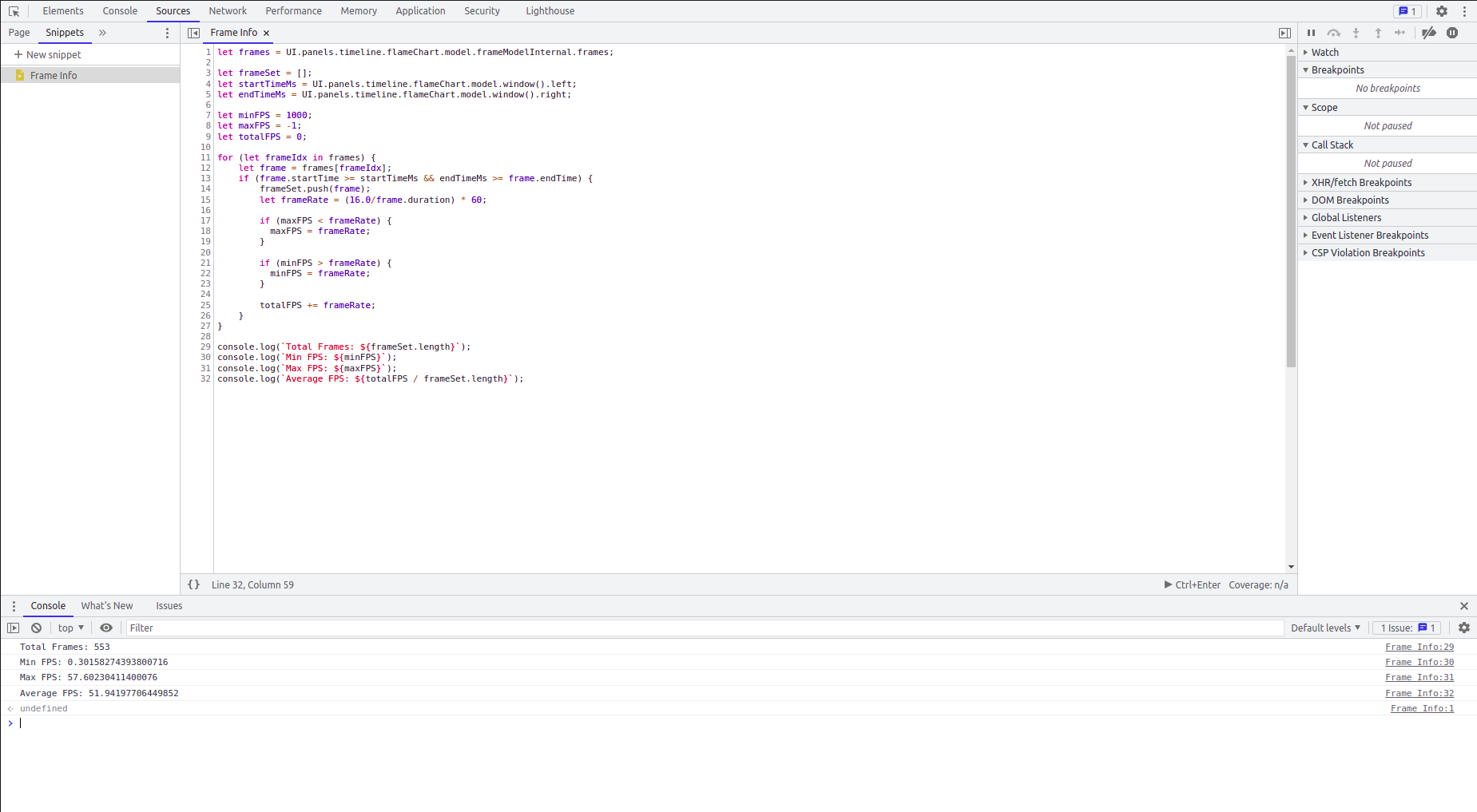The width and height of the screenshot is (1477, 812).
Task: Open the Memory panel
Action: [x=359, y=11]
